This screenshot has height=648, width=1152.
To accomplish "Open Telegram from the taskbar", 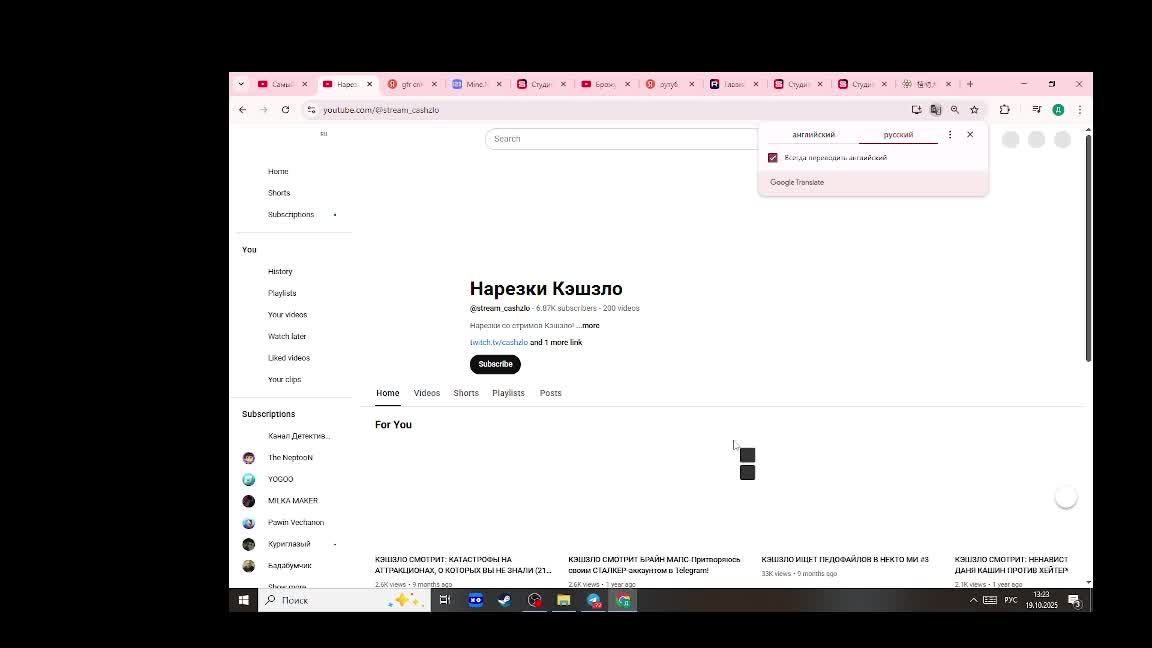I will tap(594, 600).
